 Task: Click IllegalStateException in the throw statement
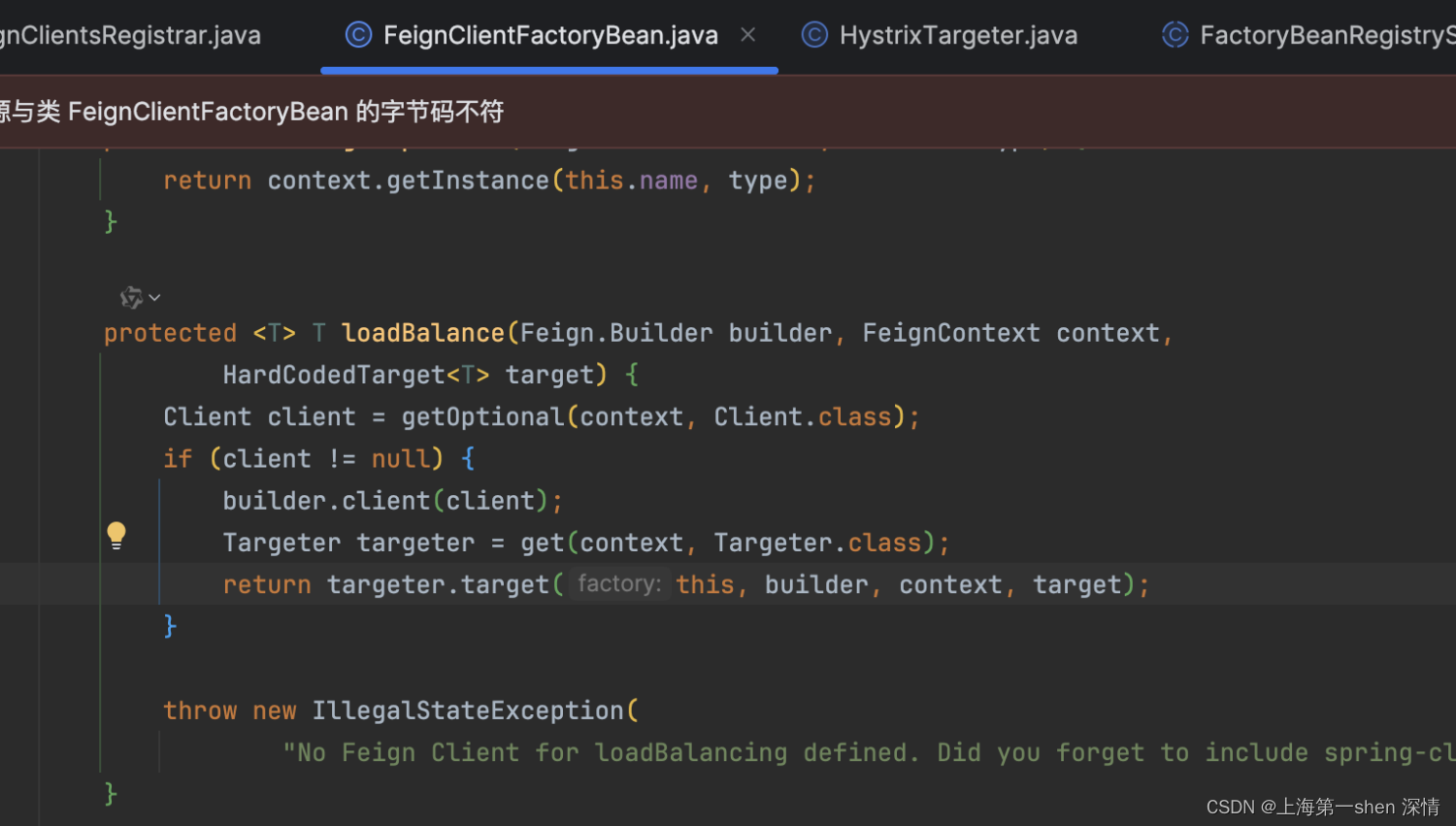click(468, 710)
